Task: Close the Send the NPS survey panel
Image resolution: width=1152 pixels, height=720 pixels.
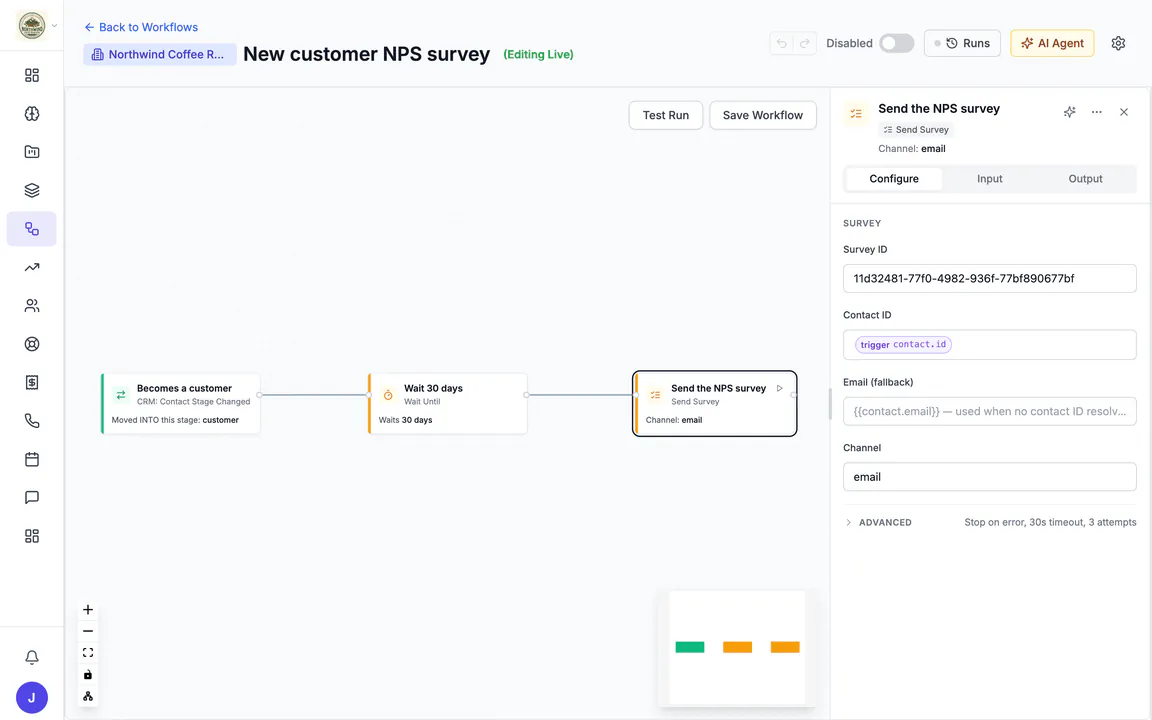Action: point(1124,112)
